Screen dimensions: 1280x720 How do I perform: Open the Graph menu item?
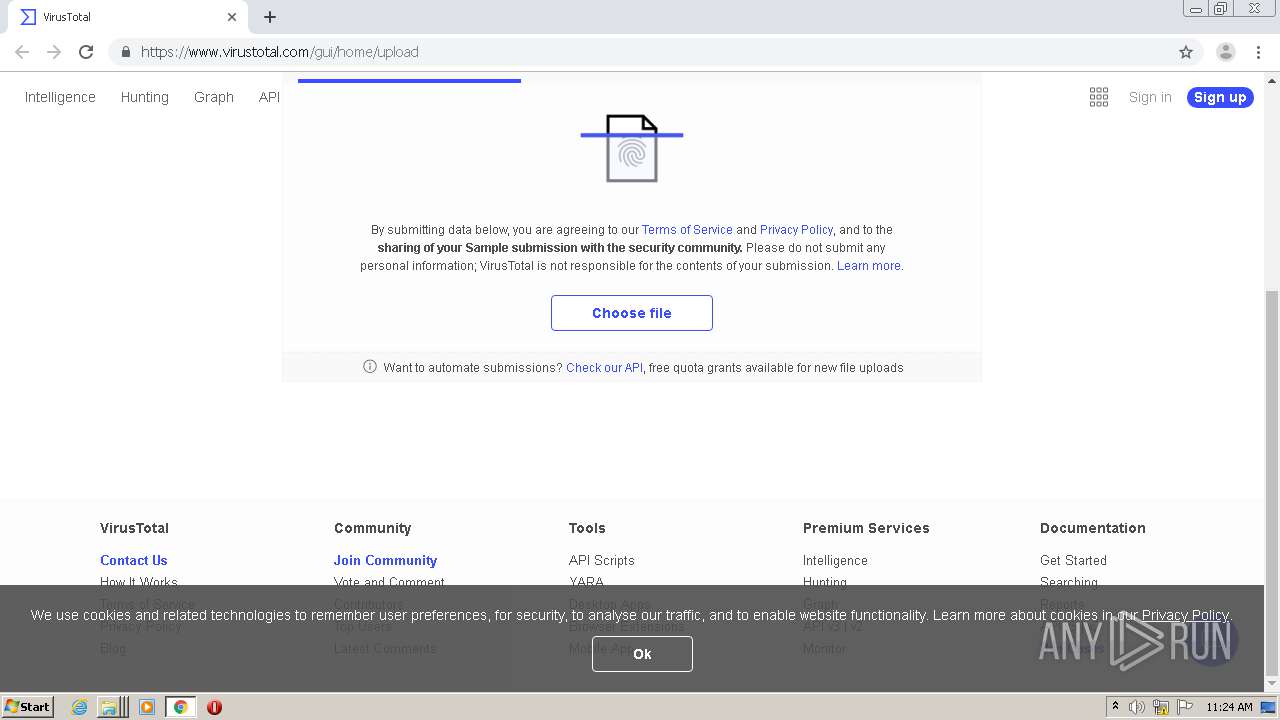tap(214, 97)
